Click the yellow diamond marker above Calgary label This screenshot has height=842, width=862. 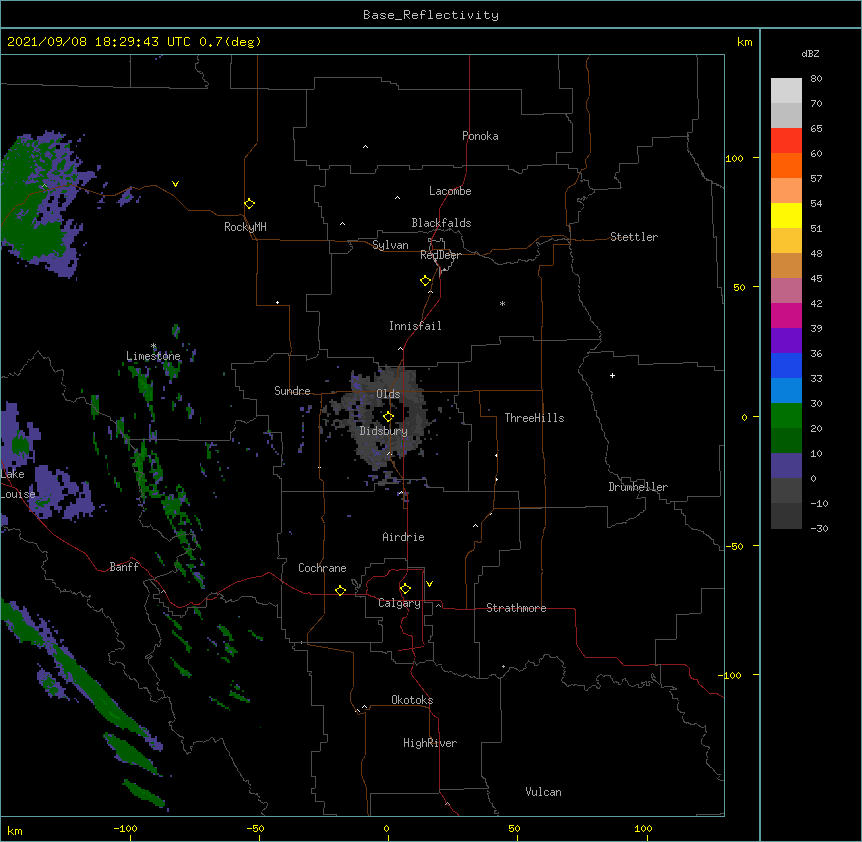[405, 589]
